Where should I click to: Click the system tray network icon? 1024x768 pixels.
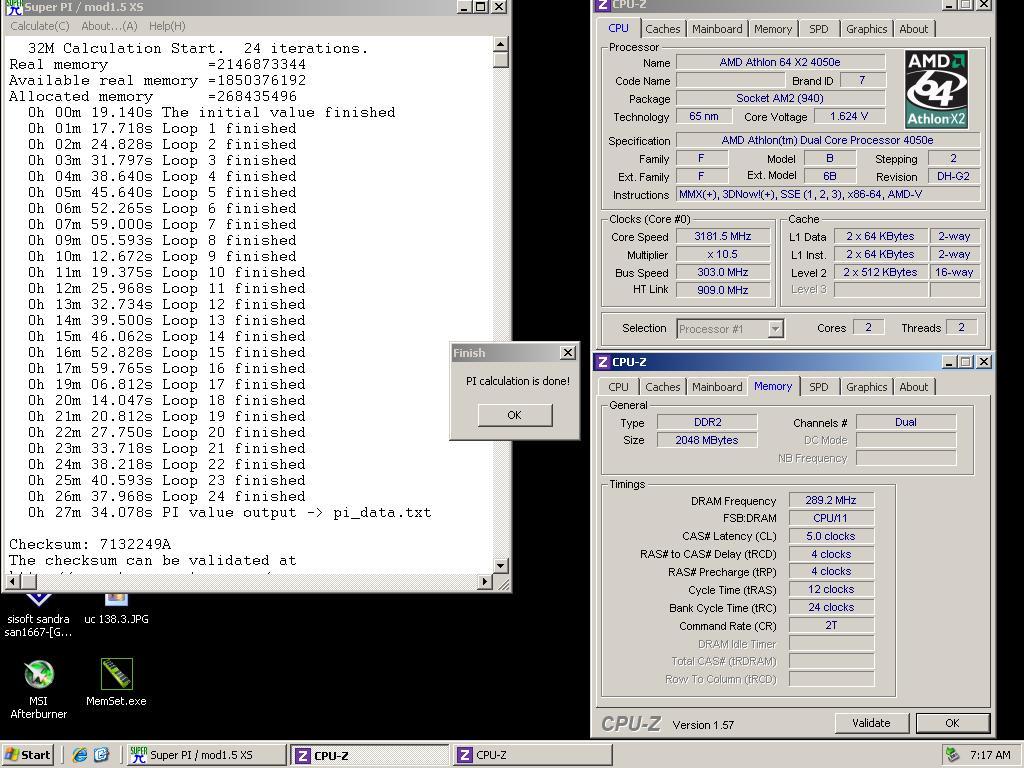pos(953,755)
